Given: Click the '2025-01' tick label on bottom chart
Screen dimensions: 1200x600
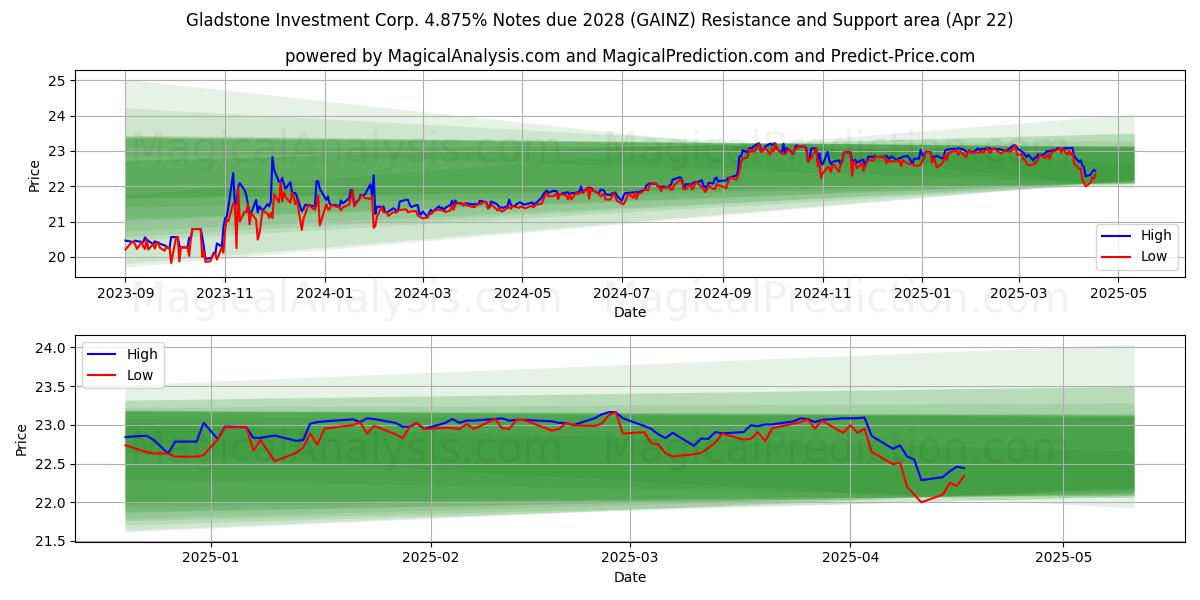Looking at the screenshot, I should pos(213,559).
